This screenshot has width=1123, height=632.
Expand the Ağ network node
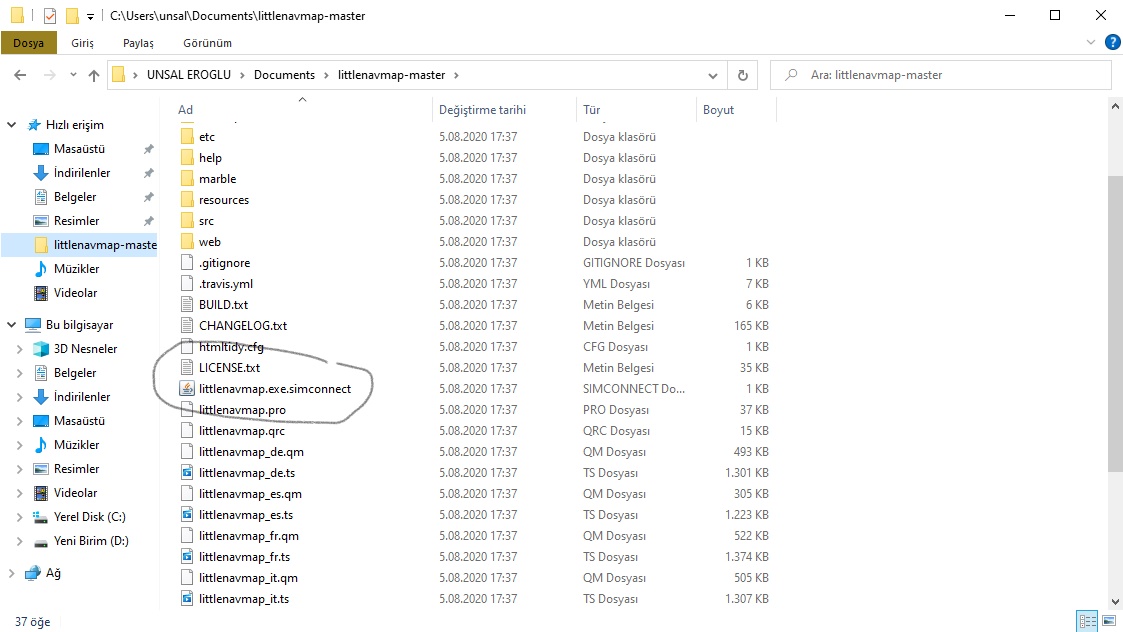coord(11,573)
